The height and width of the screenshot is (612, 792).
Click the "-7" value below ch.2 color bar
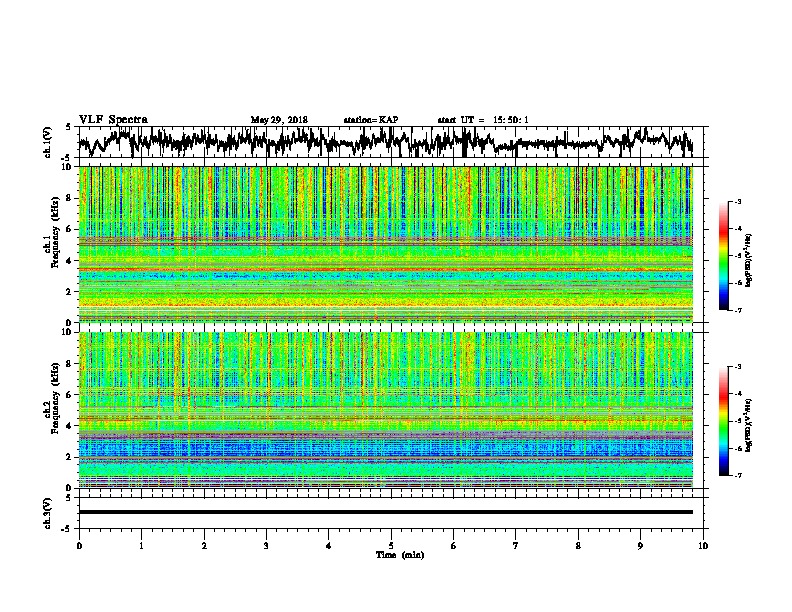[737, 475]
